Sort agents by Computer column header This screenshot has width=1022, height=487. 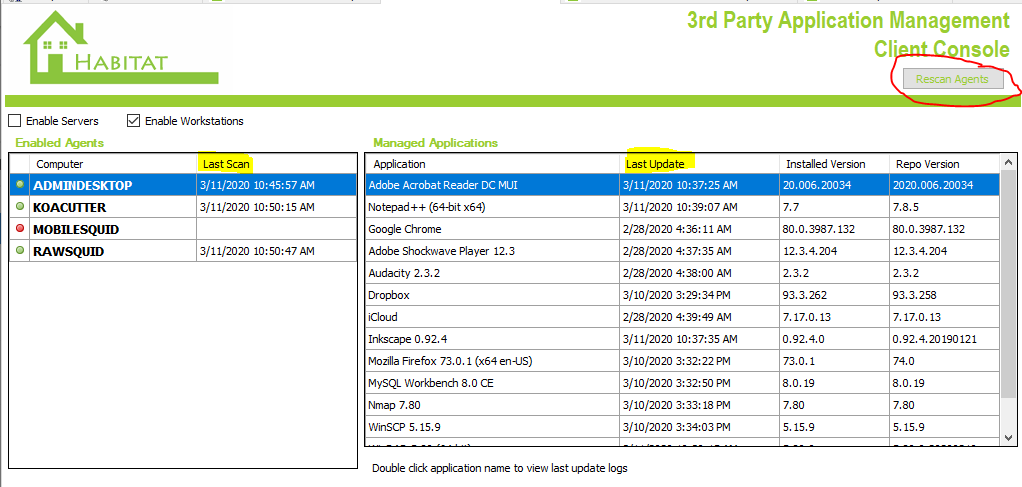[x=113, y=164]
